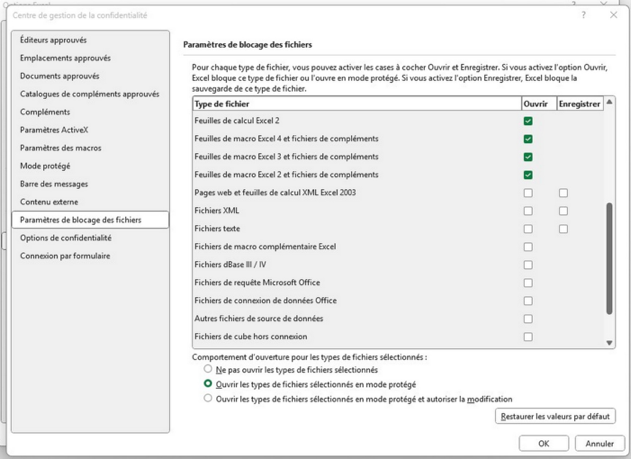Uncheck Ouvrir for Feuilles de macro Excel 4
This screenshot has height=459, width=631.
click(528, 139)
